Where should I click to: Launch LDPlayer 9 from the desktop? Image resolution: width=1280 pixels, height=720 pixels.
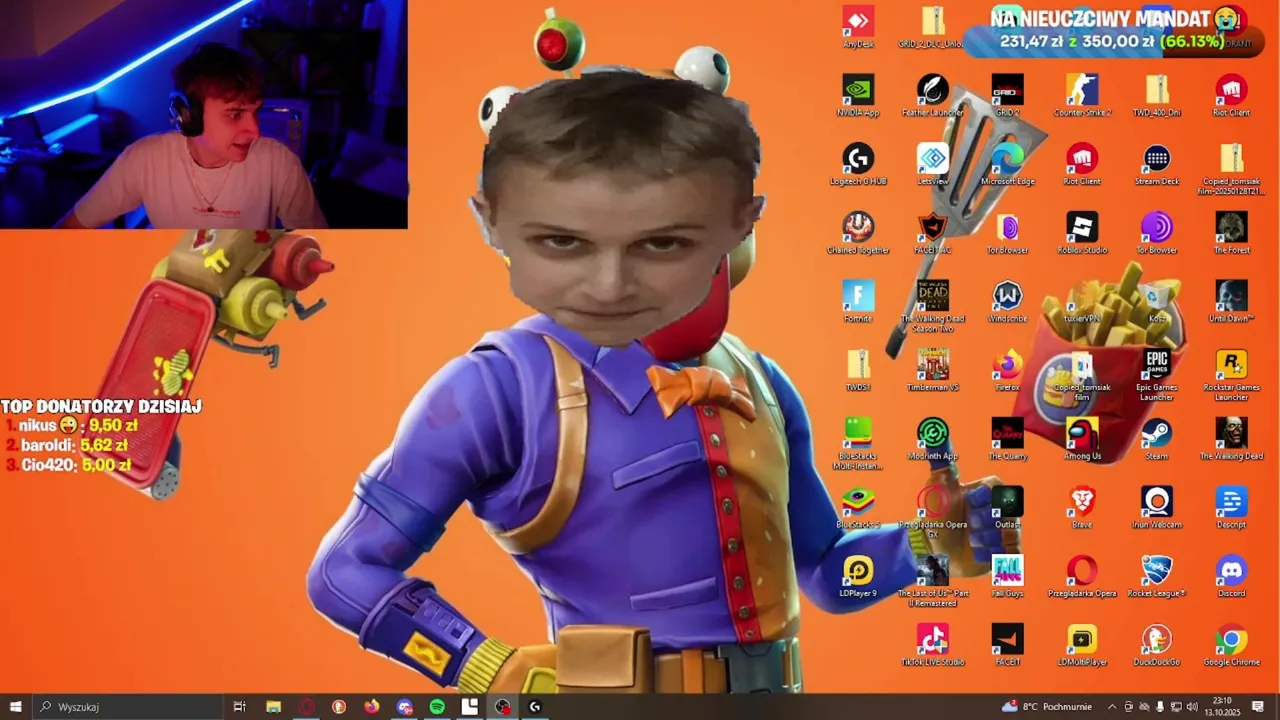(858, 577)
